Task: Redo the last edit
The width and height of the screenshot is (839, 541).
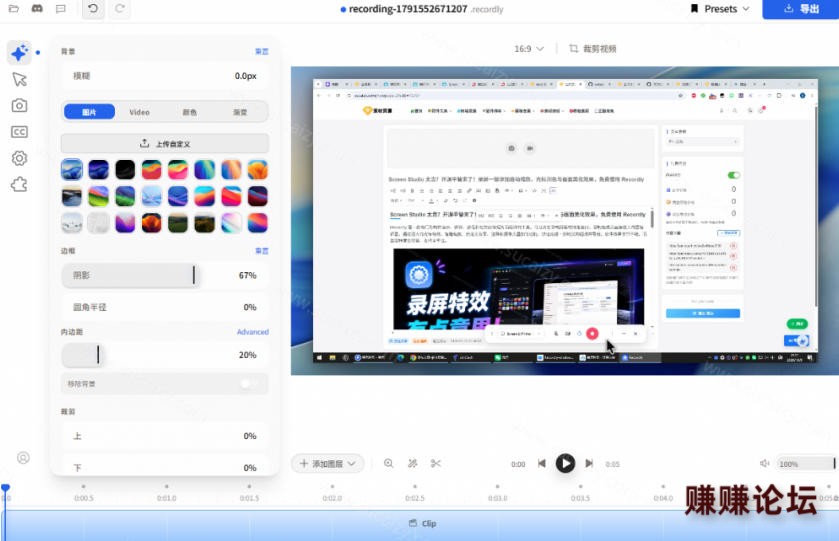Action: (x=120, y=9)
